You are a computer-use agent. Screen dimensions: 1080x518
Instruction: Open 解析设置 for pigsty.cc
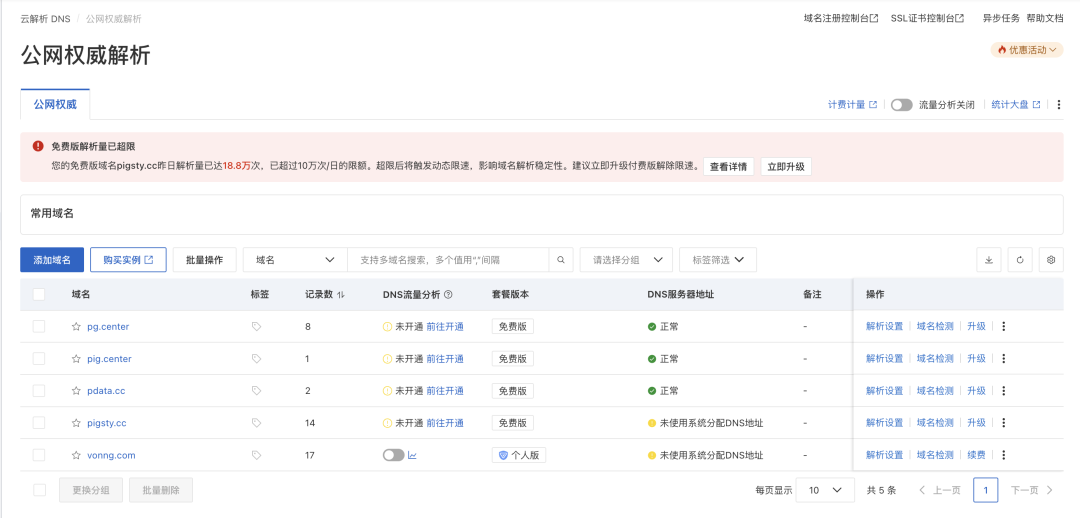tap(884, 423)
